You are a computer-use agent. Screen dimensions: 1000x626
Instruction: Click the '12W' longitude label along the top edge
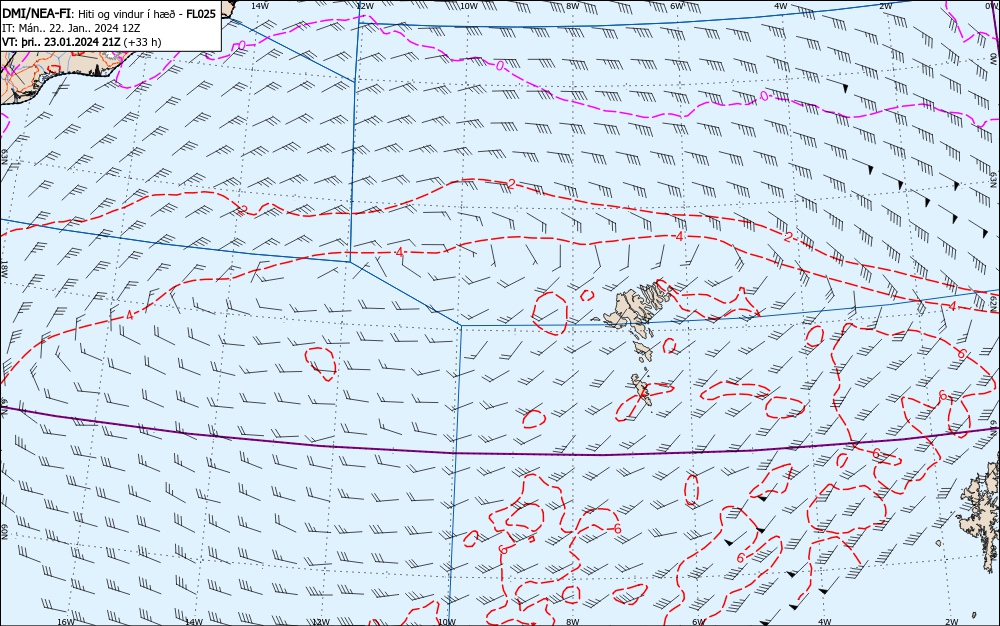364,5
